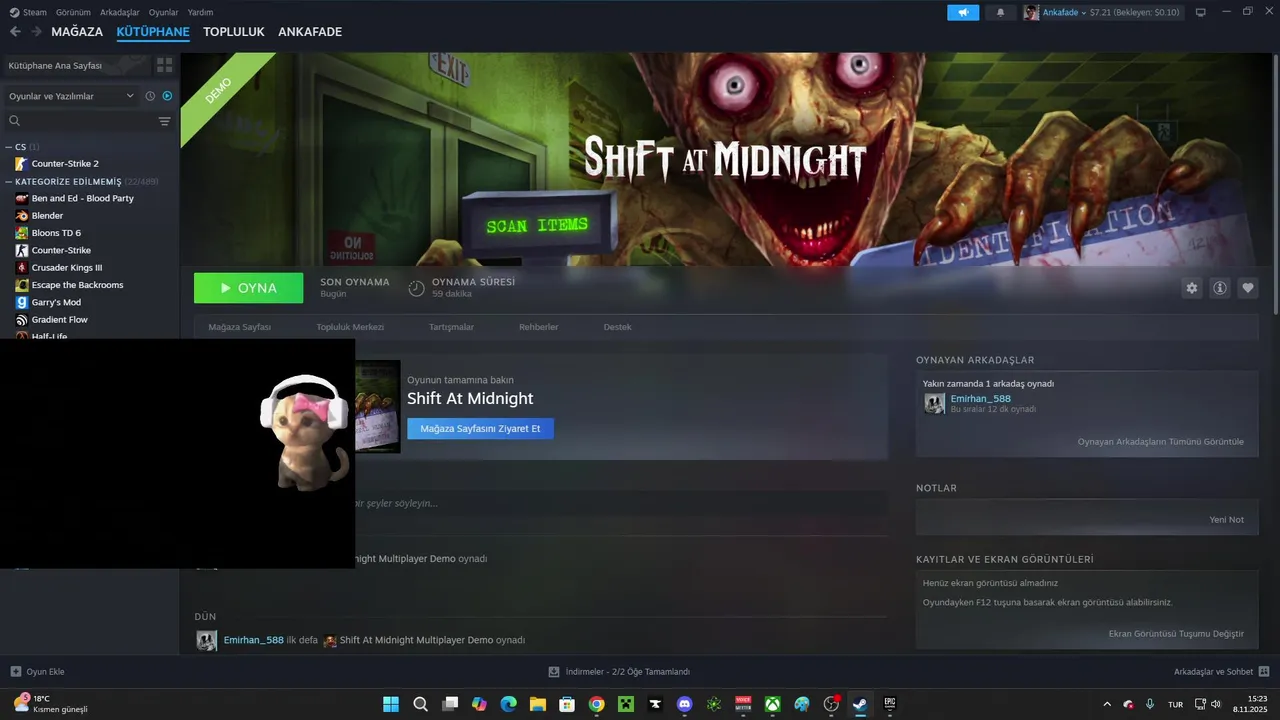Go to MAĞAZA tab
Image resolution: width=1280 pixels, height=720 pixels.
pos(77,32)
